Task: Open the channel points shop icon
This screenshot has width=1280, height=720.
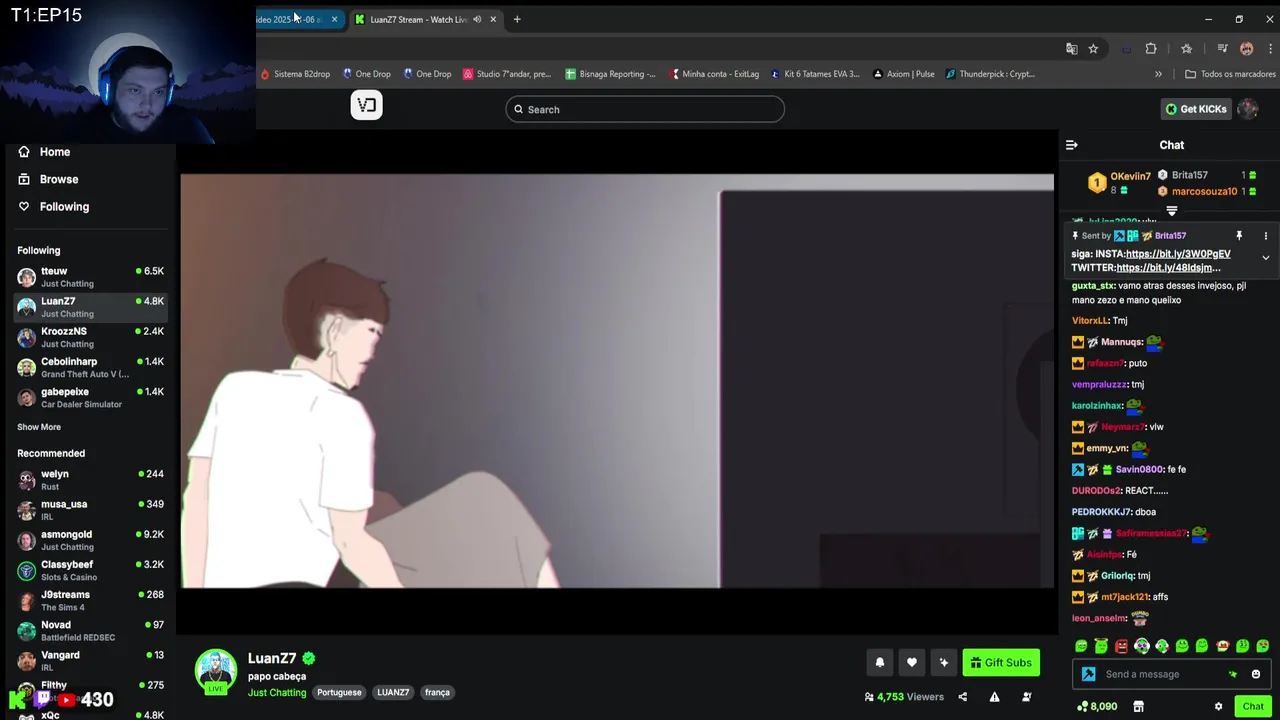Action: tap(1138, 706)
